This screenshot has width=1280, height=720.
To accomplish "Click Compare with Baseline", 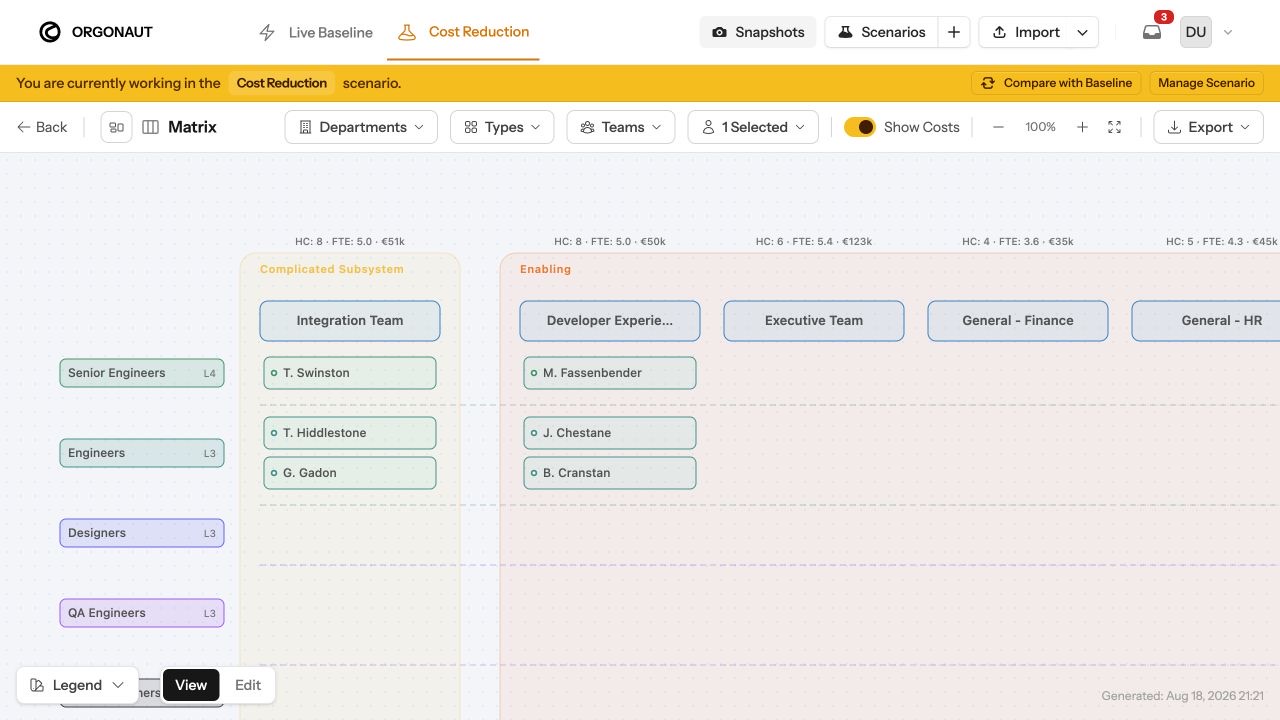I will [x=1057, y=83].
